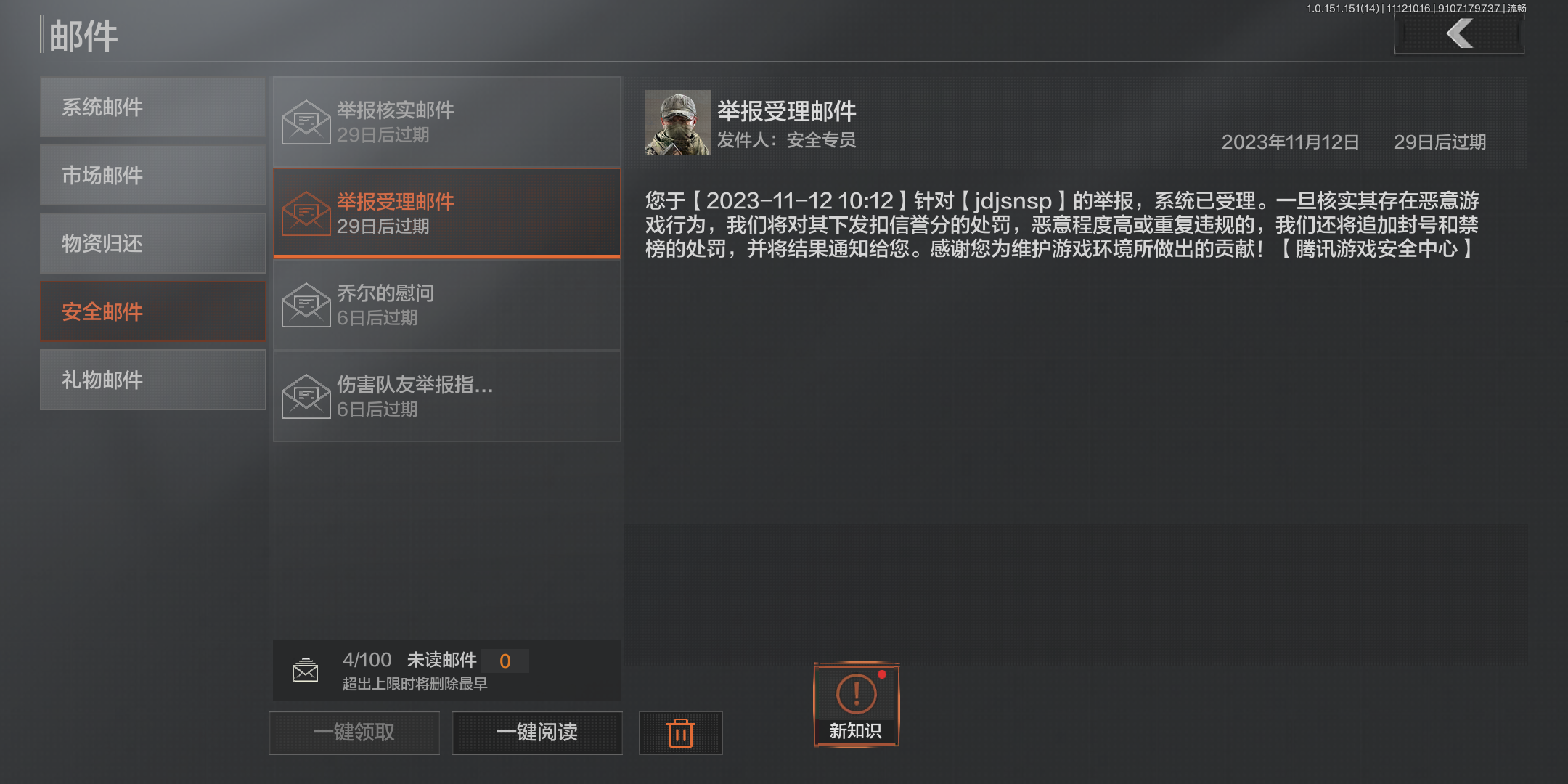Click the sender avatar of 安全专员
1568x784 pixels.
pyautogui.click(x=677, y=123)
